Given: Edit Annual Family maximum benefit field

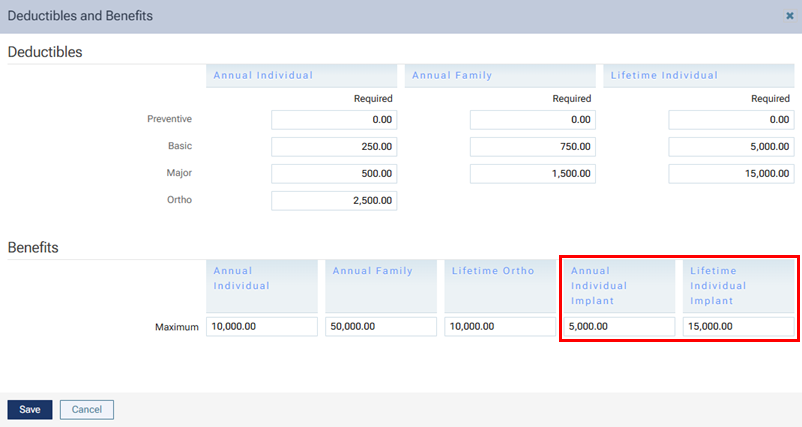Looking at the screenshot, I should (x=381, y=327).
